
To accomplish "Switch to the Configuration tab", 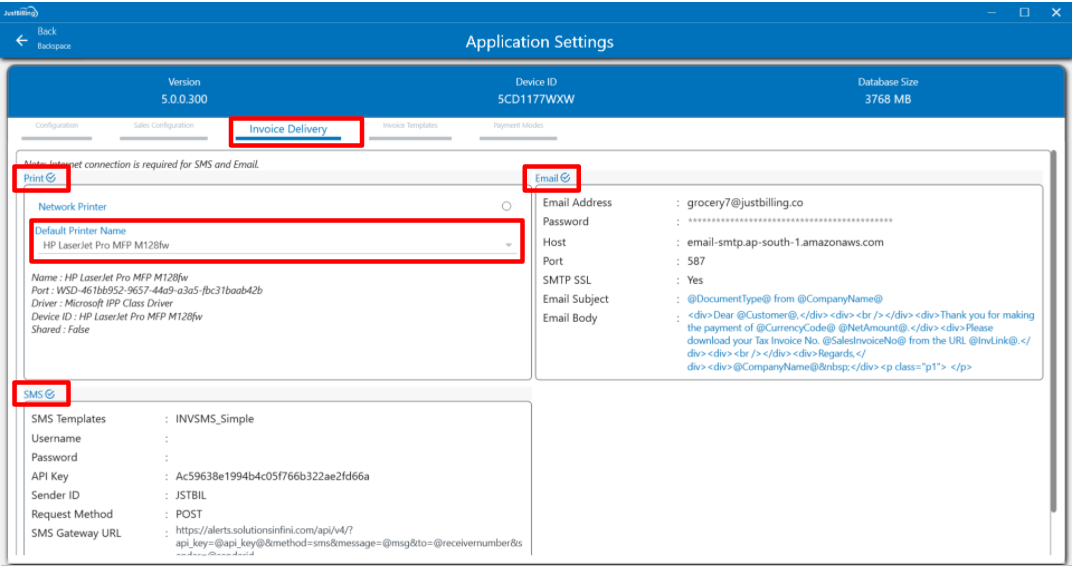I will point(56,126).
